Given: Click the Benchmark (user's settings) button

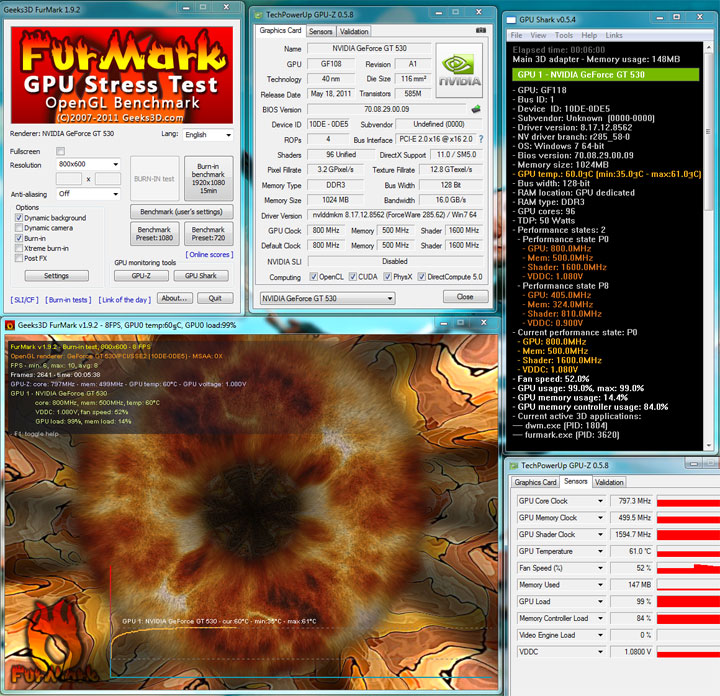Looking at the screenshot, I should [x=181, y=212].
